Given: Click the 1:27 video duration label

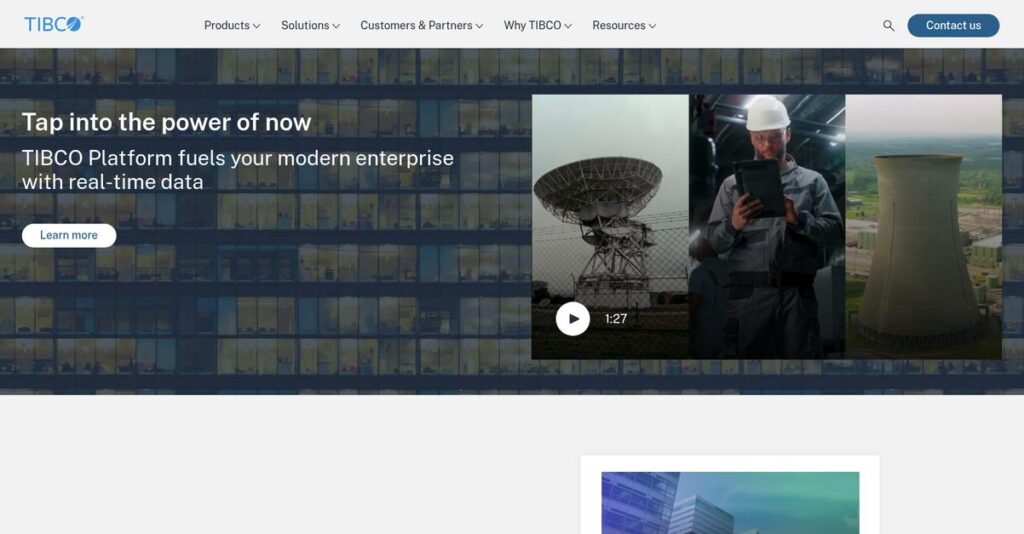Looking at the screenshot, I should pyautogui.click(x=615, y=319).
